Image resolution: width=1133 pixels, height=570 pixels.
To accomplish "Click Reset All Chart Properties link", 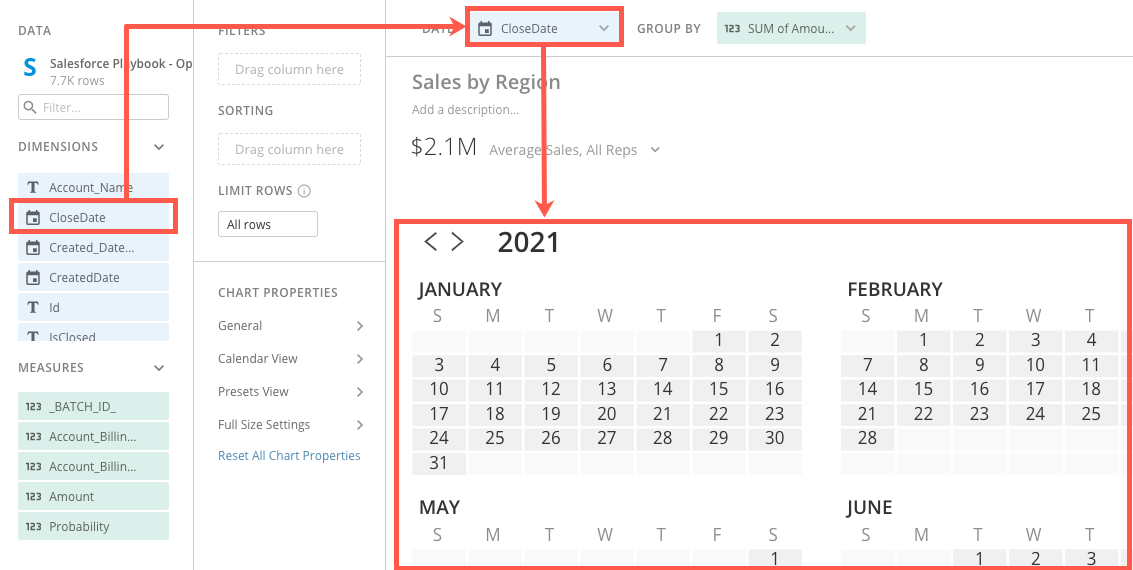I will pyautogui.click(x=289, y=456).
